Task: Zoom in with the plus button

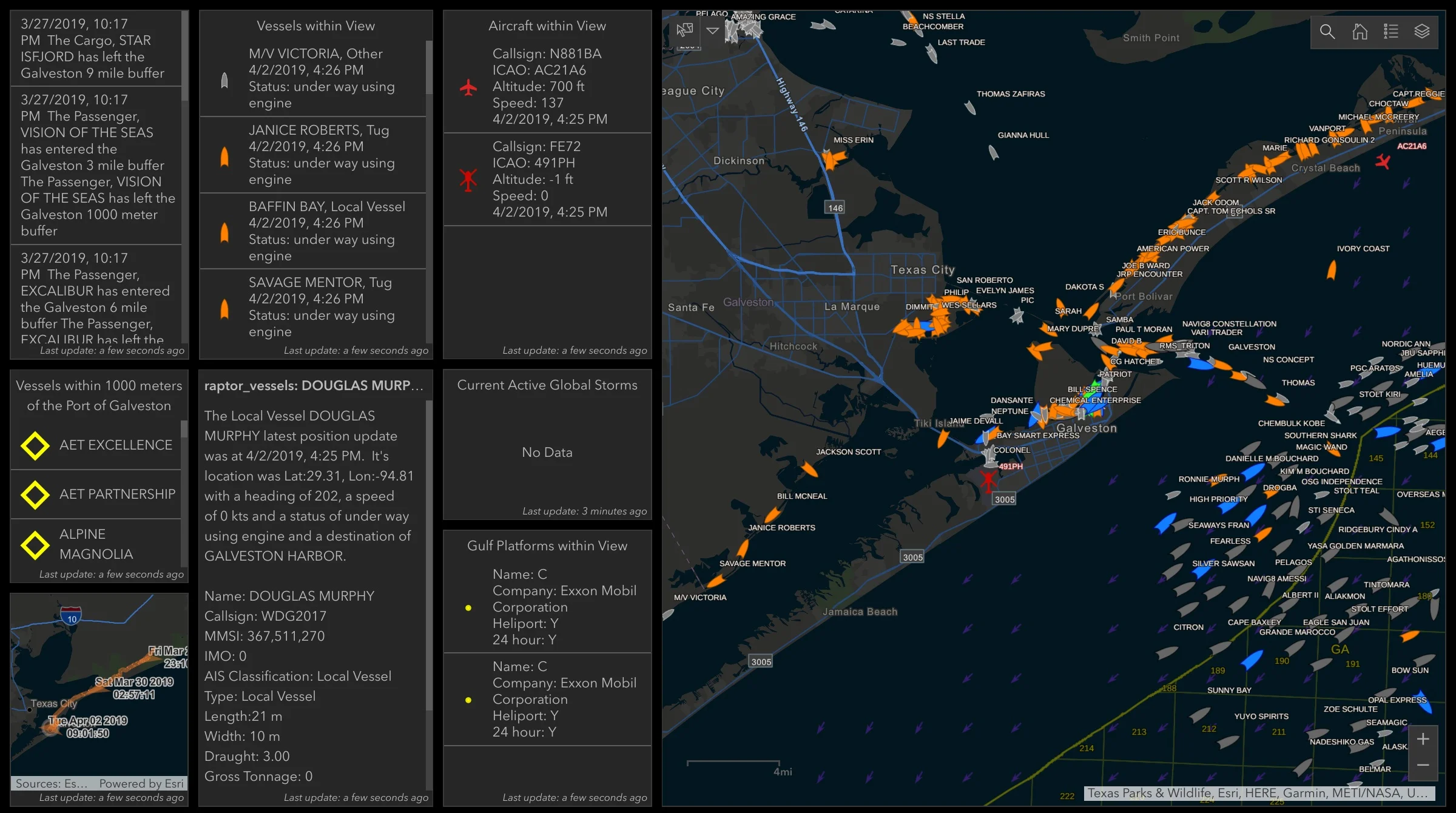Action: pos(1423,739)
